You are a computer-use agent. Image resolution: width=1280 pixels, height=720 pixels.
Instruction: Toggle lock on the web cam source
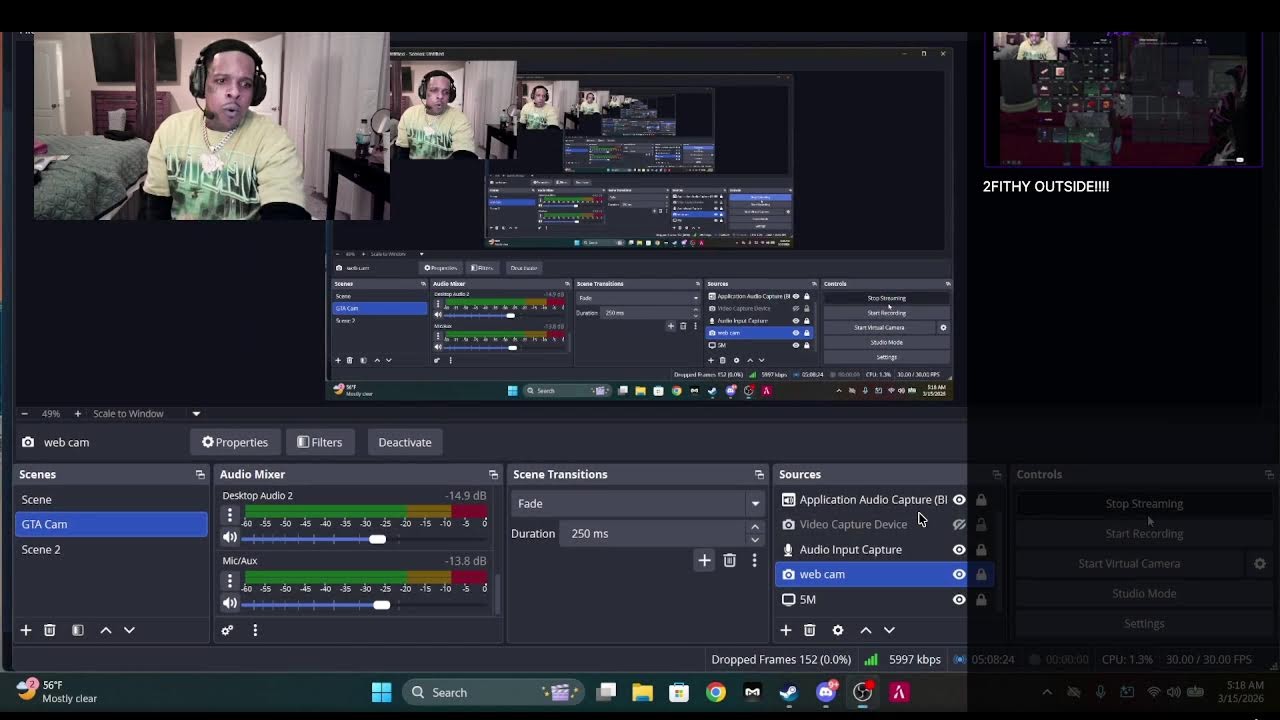pyautogui.click(x=981, y=574)
